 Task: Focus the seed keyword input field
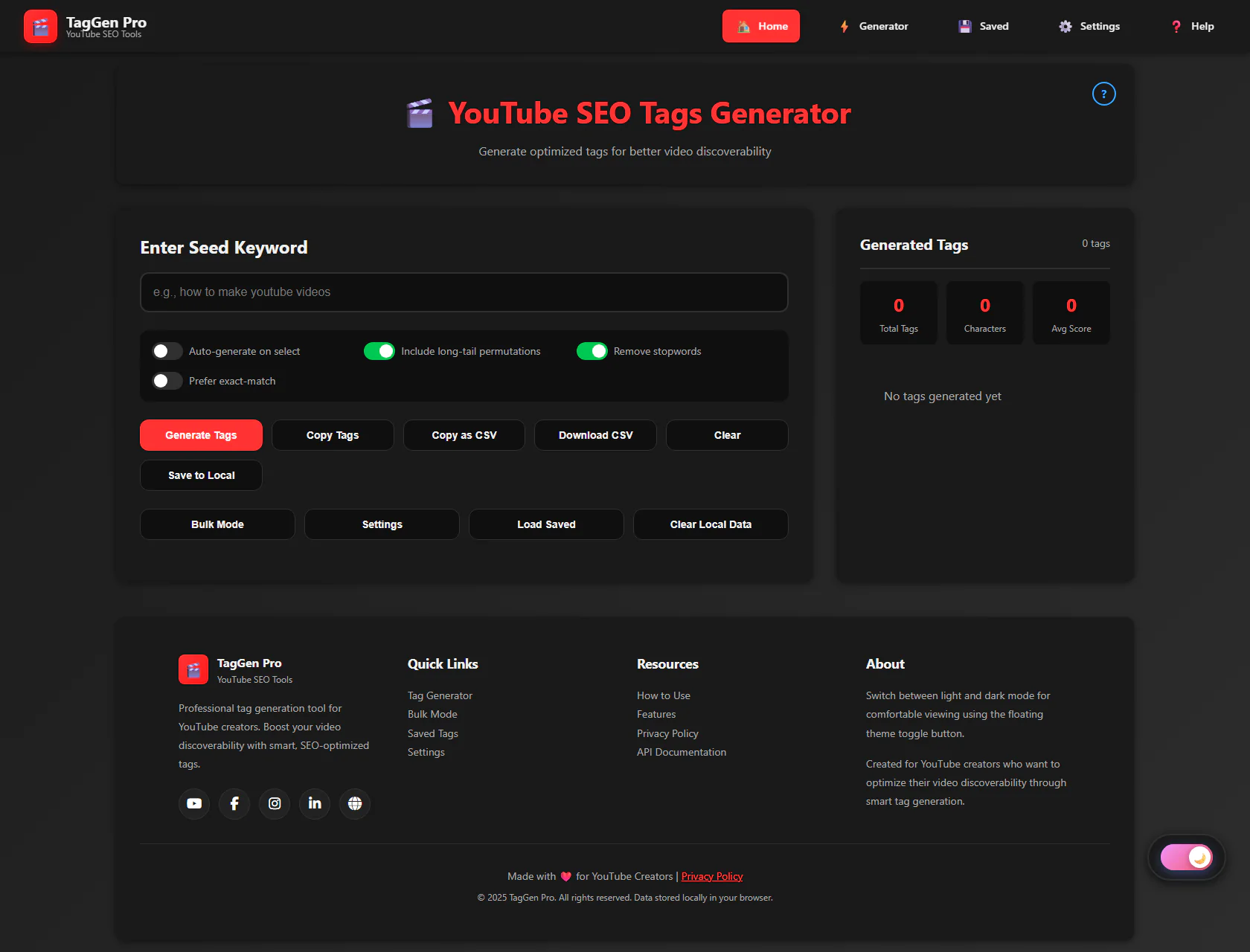464,292
